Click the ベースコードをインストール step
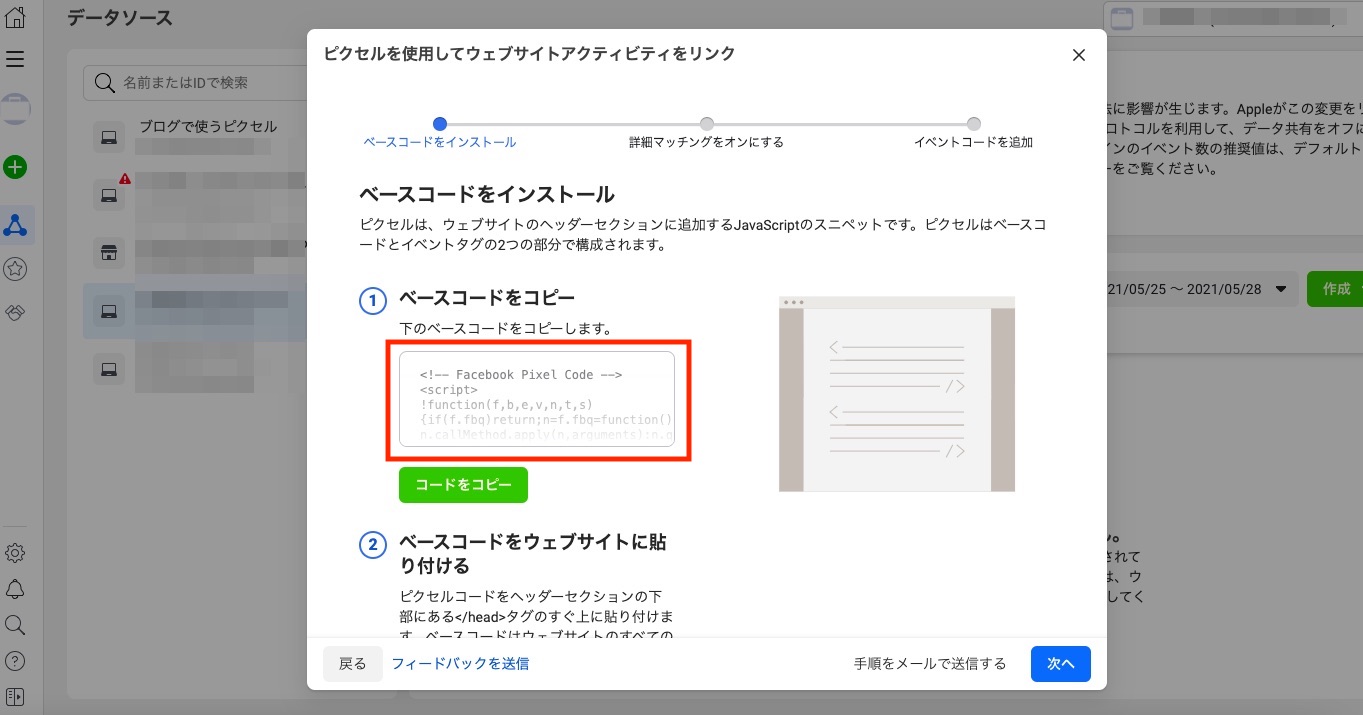Viewport: 1363px width, 715px height. (x=440, y=133)
